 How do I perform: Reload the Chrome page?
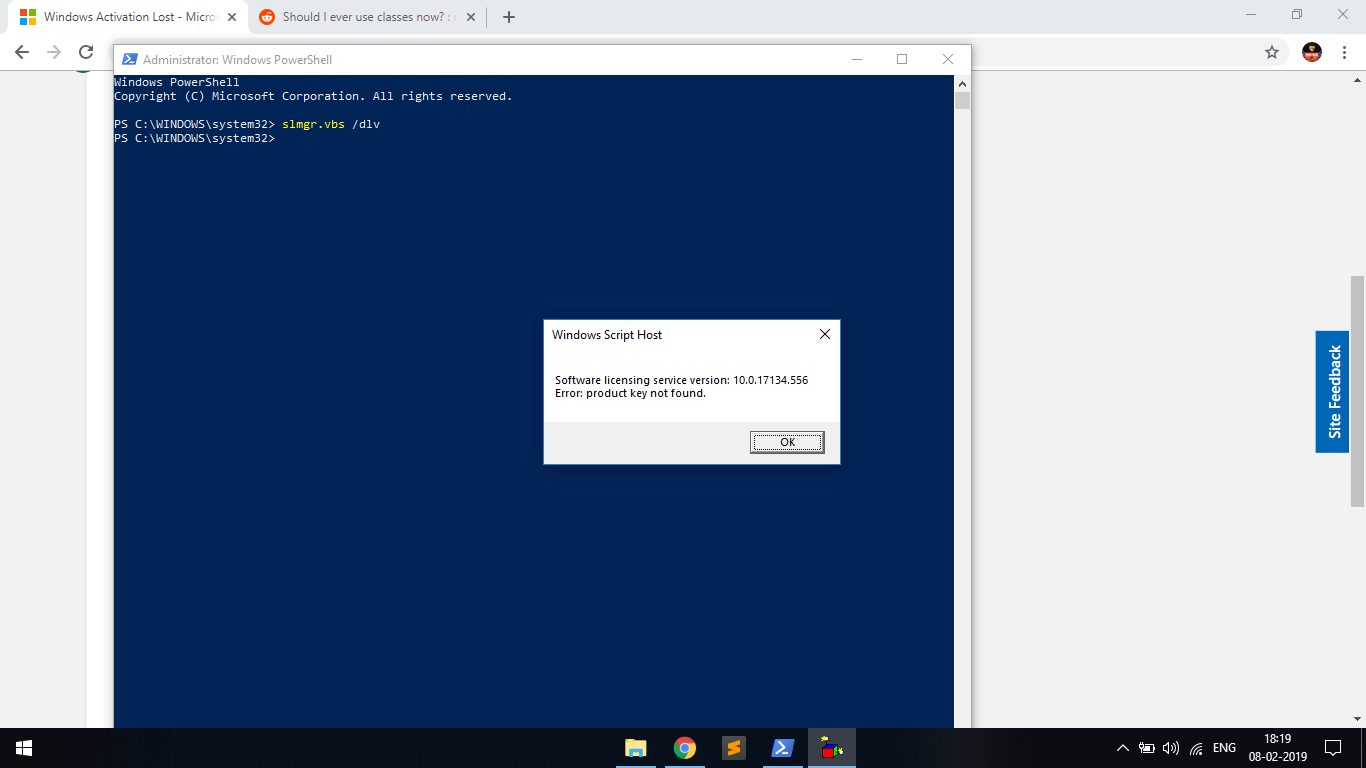(86, 52)
